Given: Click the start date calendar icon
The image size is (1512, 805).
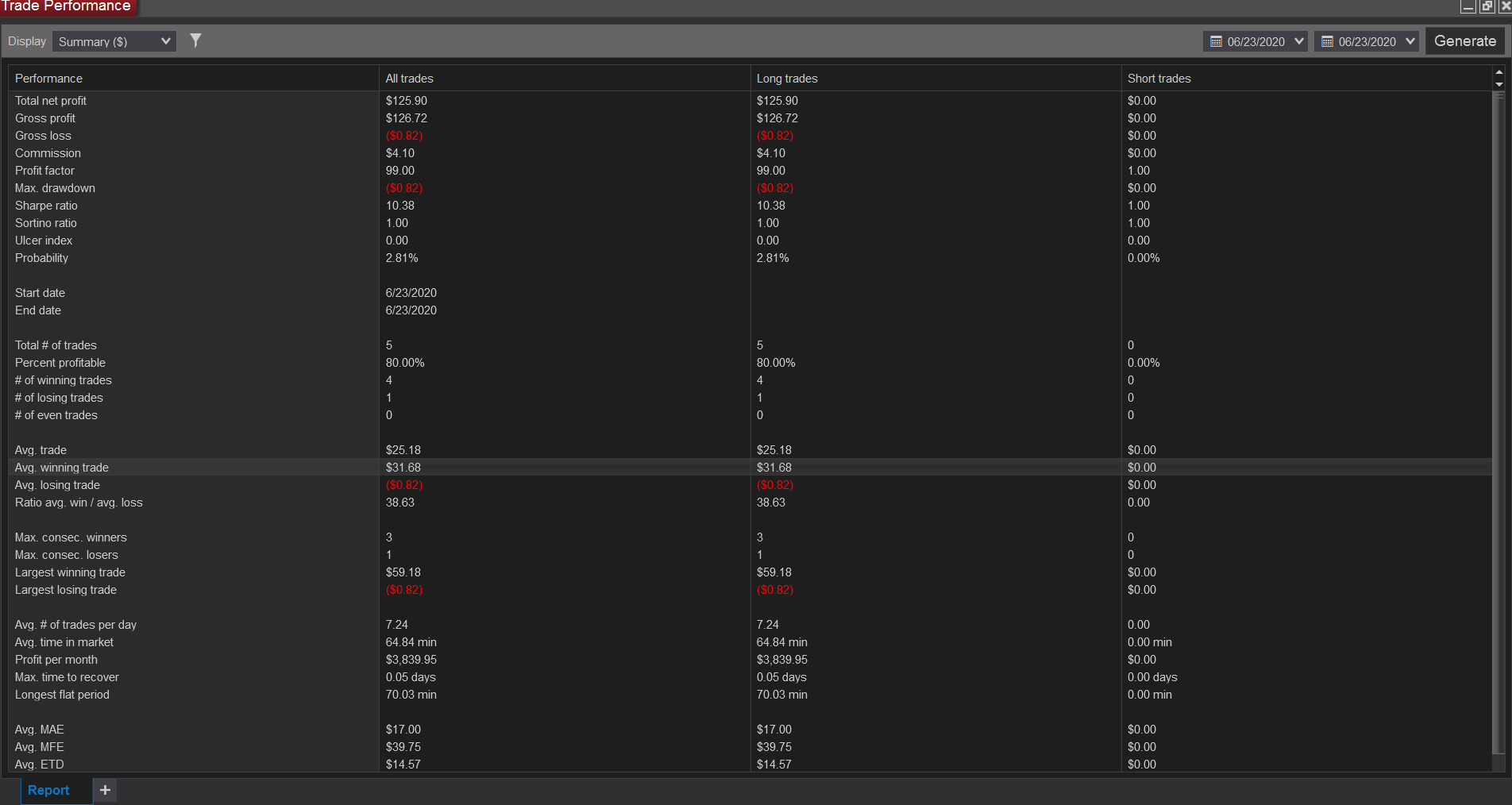Looking at the screenshot, I should coord(1216,41).
